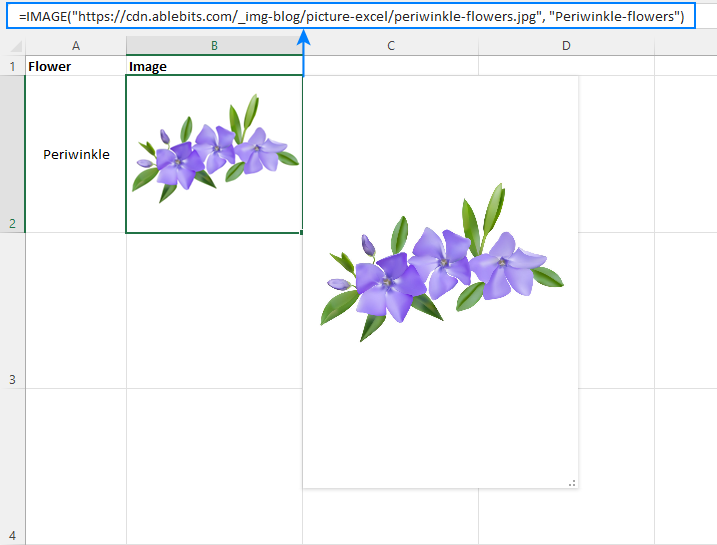The width and height of the screenshot is (717, 545).
Task: Select empty cell B4
Action: [x=214, y=467]
